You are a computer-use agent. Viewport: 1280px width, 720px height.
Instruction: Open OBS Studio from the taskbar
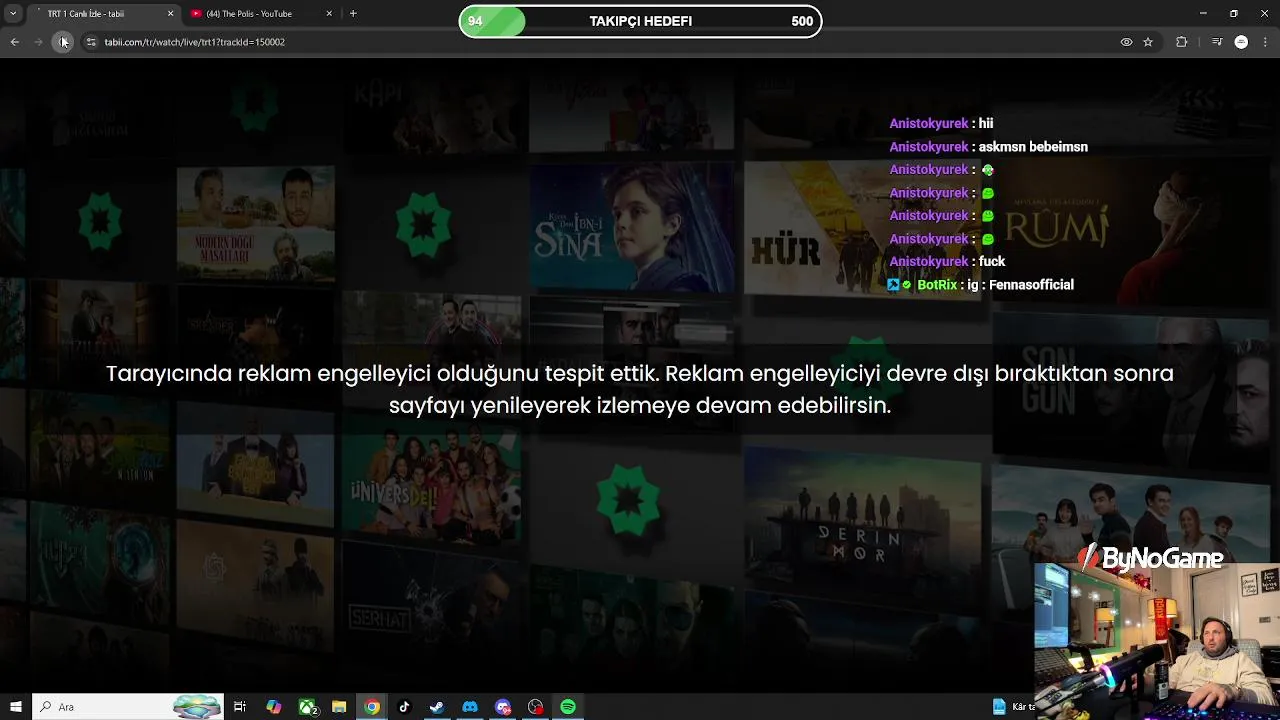[536, 707]
